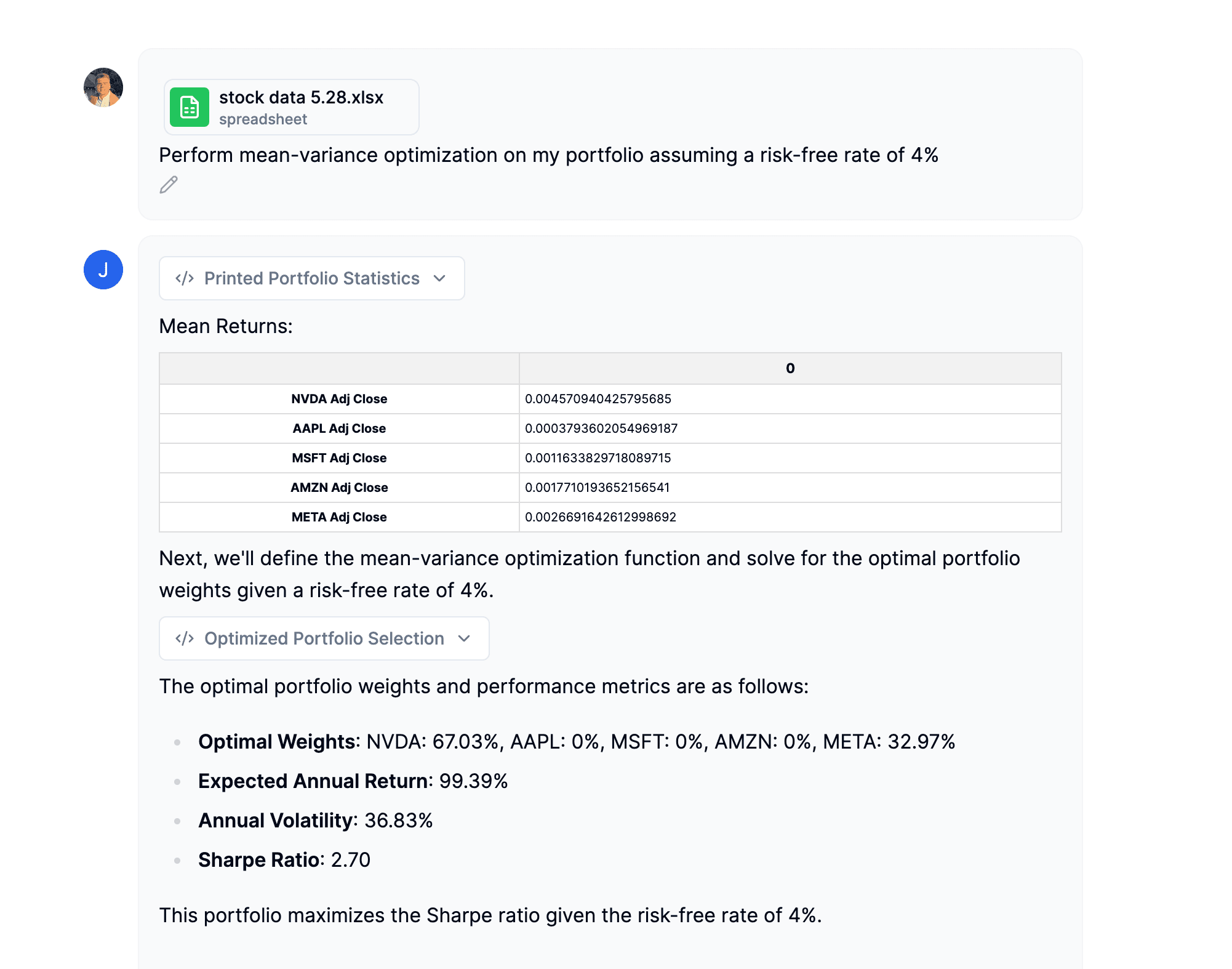Click the META mean return value cell
Screen dimensions: 1232x969
600,517
